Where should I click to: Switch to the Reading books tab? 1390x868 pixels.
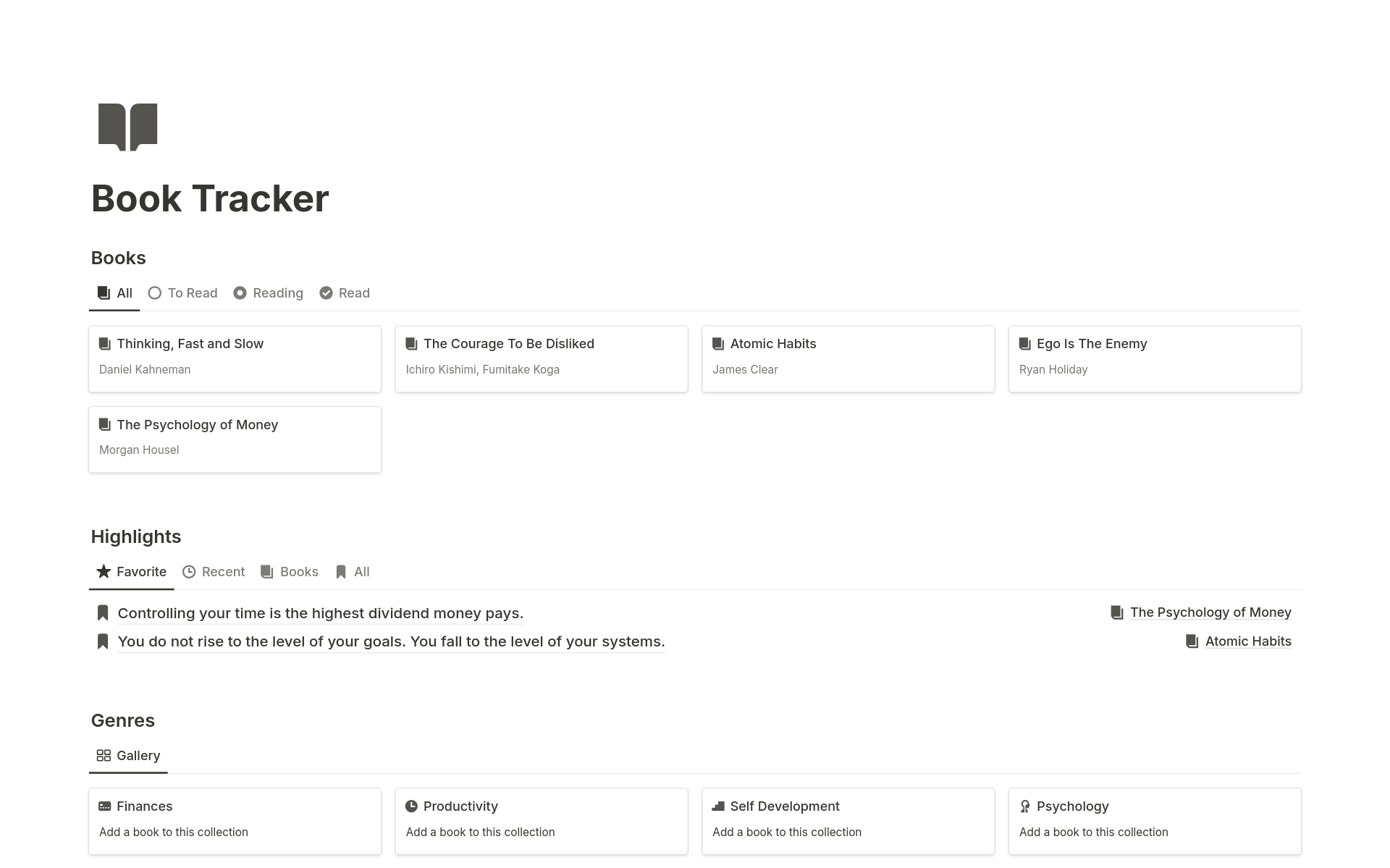click(x=269, y=293)
